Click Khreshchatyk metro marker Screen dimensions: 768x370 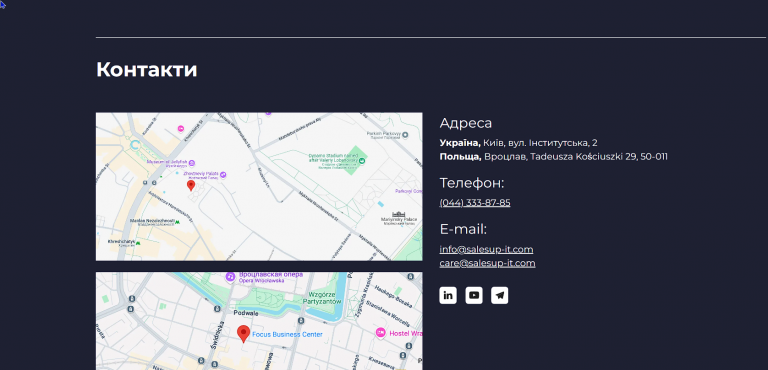pyautogui.click(x=138, y=242)
